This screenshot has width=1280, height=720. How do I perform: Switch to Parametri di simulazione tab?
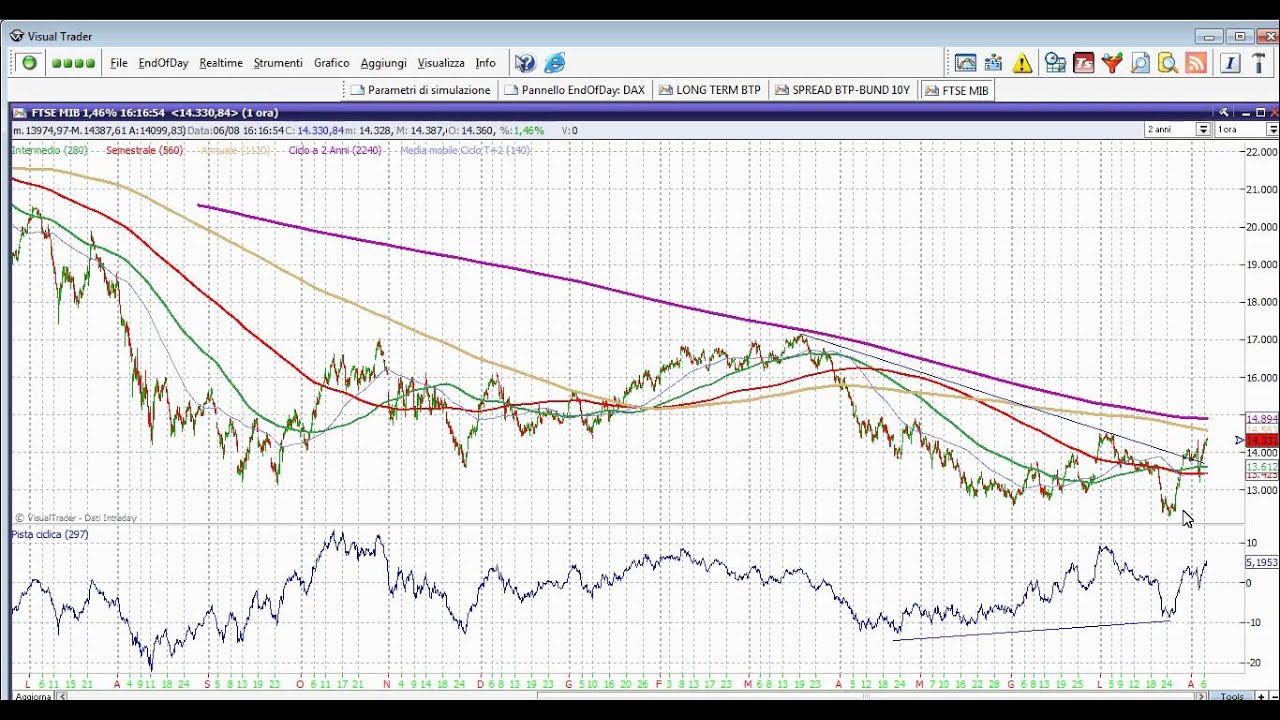(x=420, y=90)
